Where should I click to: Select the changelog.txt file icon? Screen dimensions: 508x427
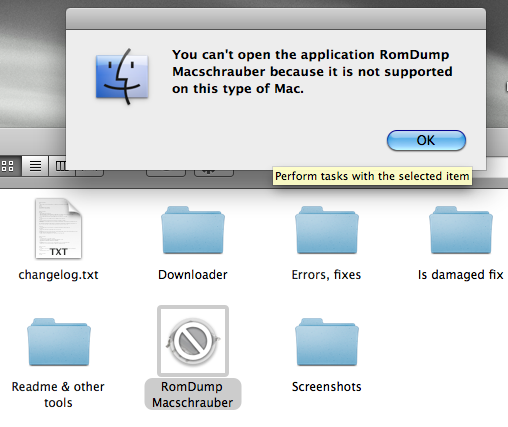[x=58, y=229]
